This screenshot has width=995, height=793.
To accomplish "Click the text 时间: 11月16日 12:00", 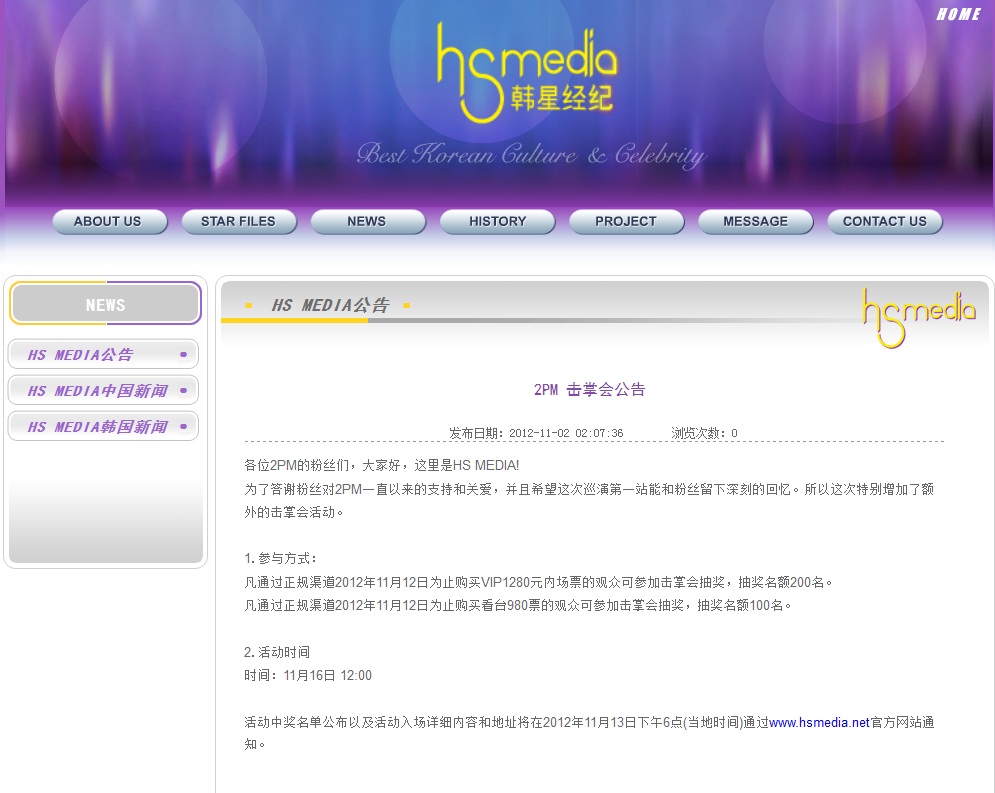I will point(308,675).
